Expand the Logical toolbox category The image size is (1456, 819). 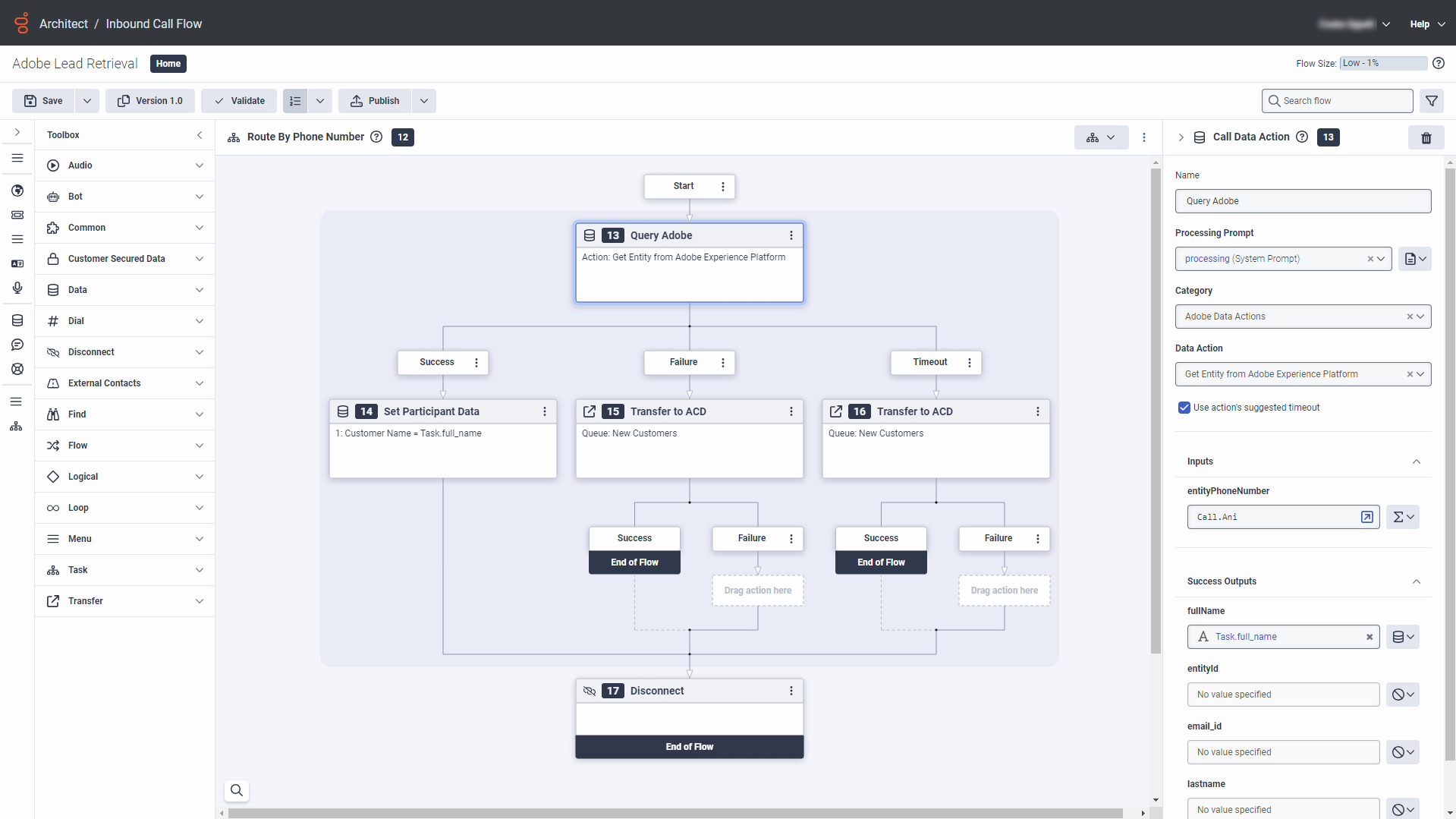coord(124,477)
